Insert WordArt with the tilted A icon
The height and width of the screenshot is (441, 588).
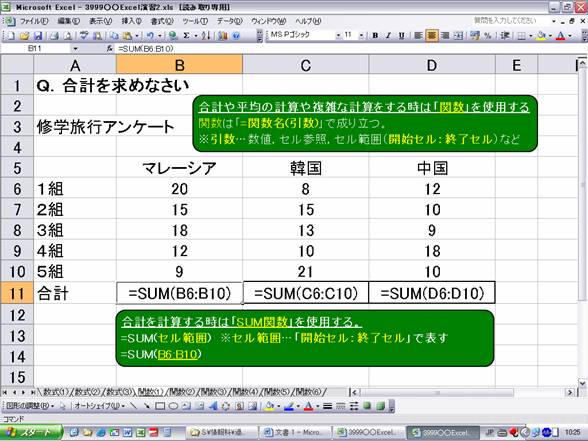(x=213, y=406)
